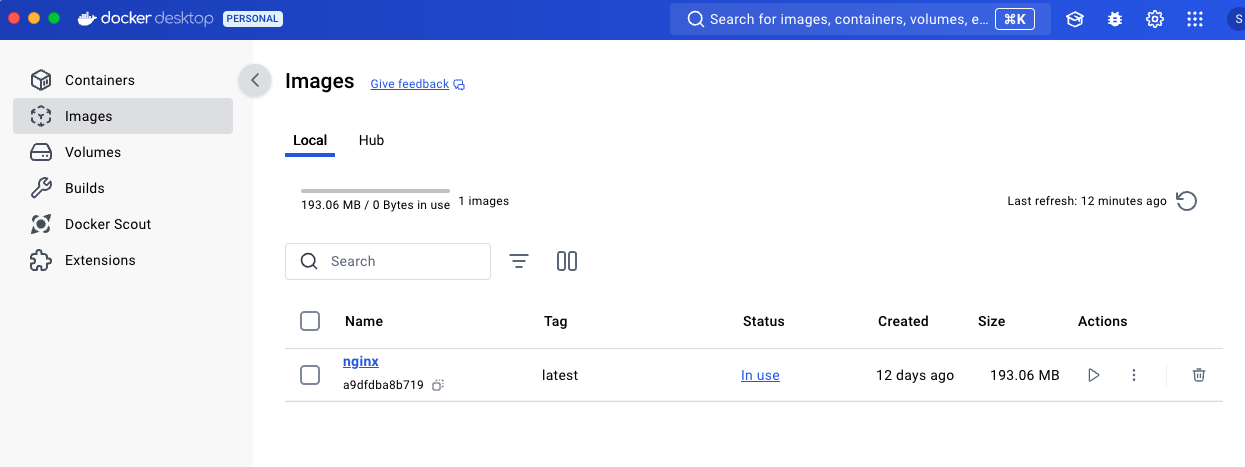
Task: Click the "193.06 MB" size cell
Action: 1025,376
